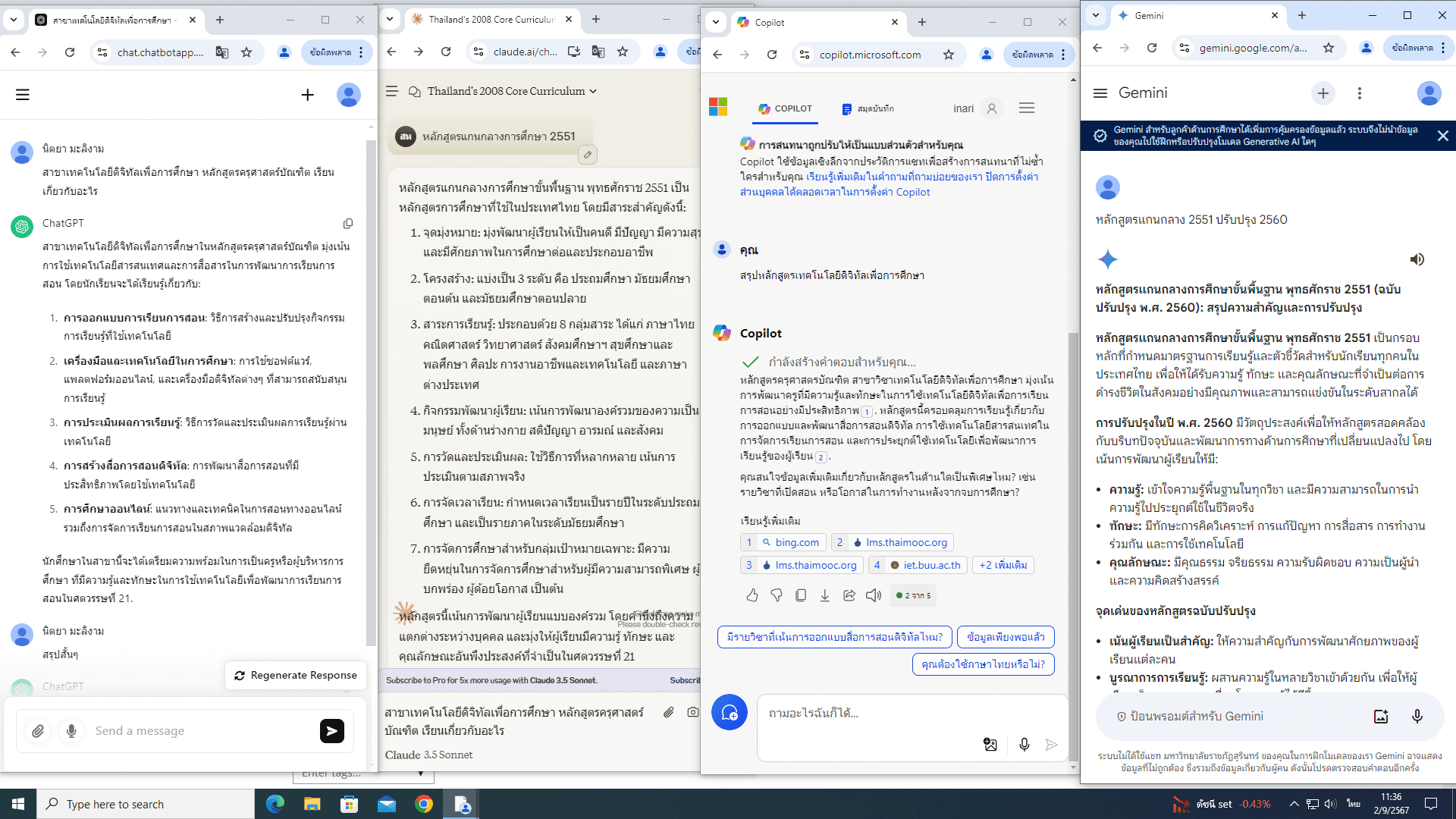Screen dimensions: 1456x819
Task: Open ChatGPT hamburger sidebar menu
Action: (23, 95)
